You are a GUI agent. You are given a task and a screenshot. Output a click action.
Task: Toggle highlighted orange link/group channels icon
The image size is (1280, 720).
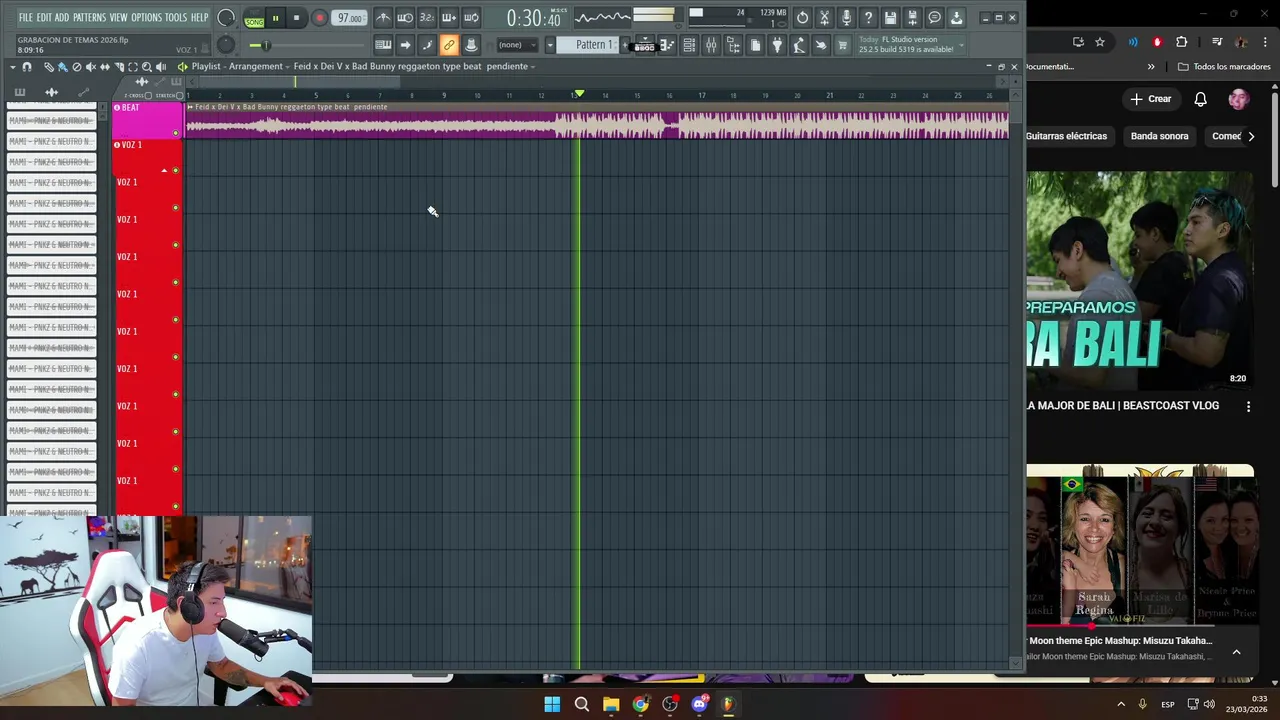click(x=449, y=45)
